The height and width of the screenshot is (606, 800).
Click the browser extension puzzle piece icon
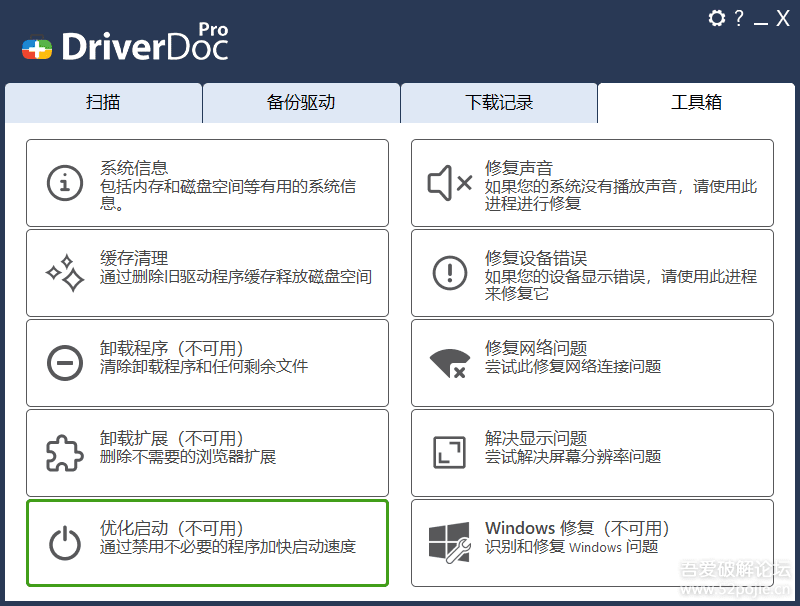65,453
